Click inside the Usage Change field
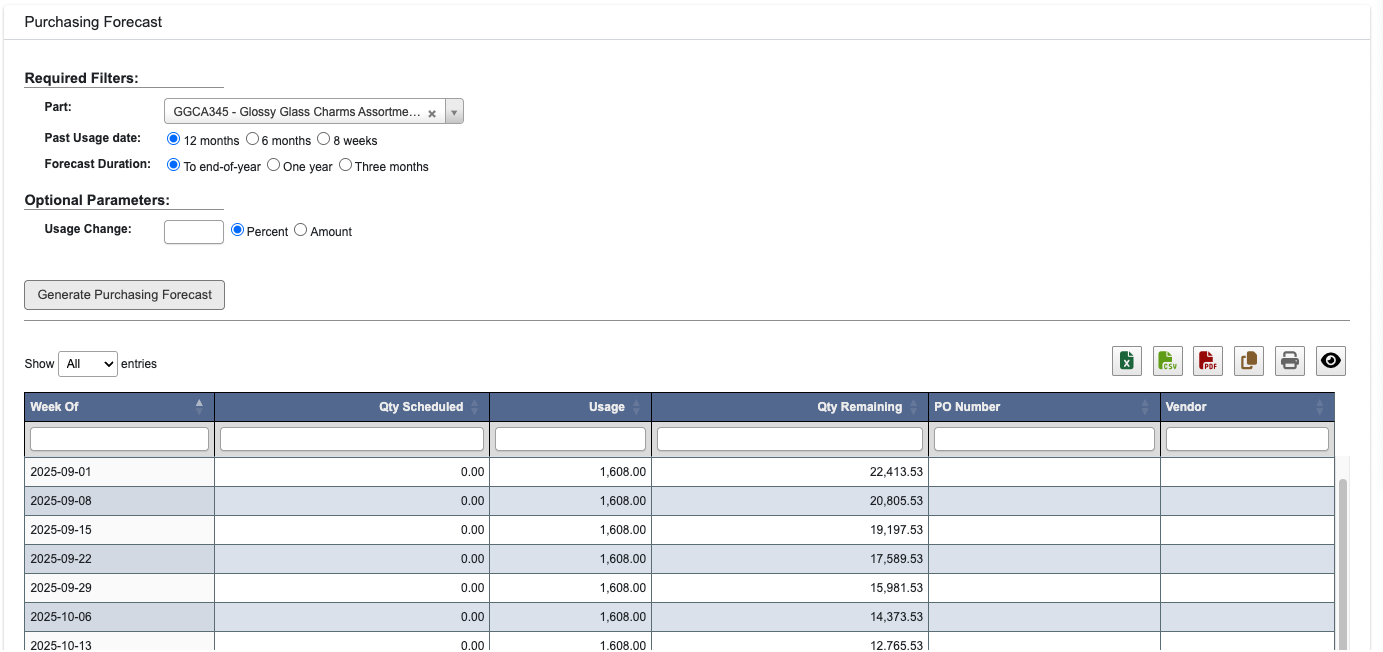1383x652 pixels. tap(193, 231)
